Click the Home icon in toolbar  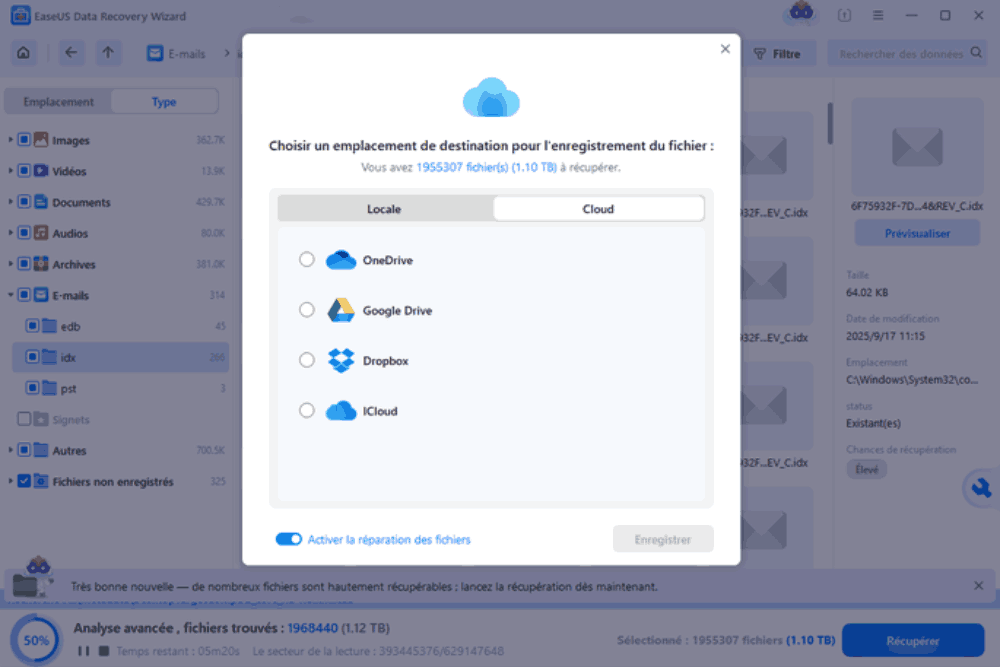coord(24,53)
